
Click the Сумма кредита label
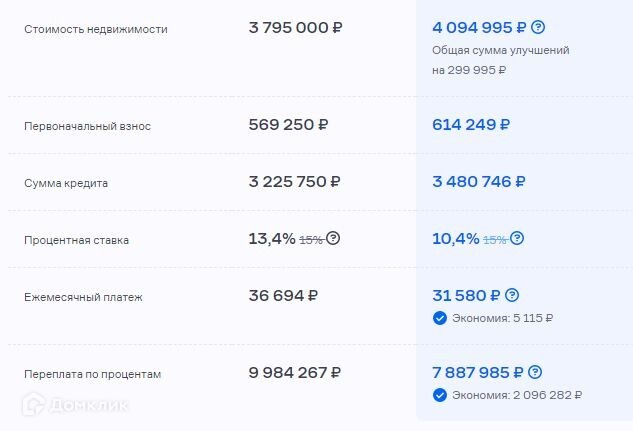pos(66,183)
